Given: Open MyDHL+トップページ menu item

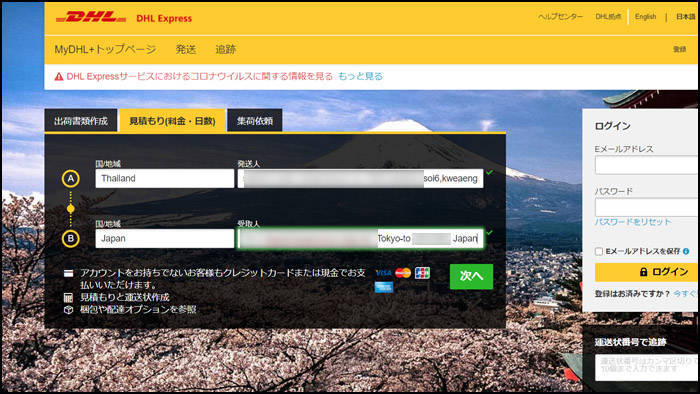Looking at the screenshot, I should [105, 50].
